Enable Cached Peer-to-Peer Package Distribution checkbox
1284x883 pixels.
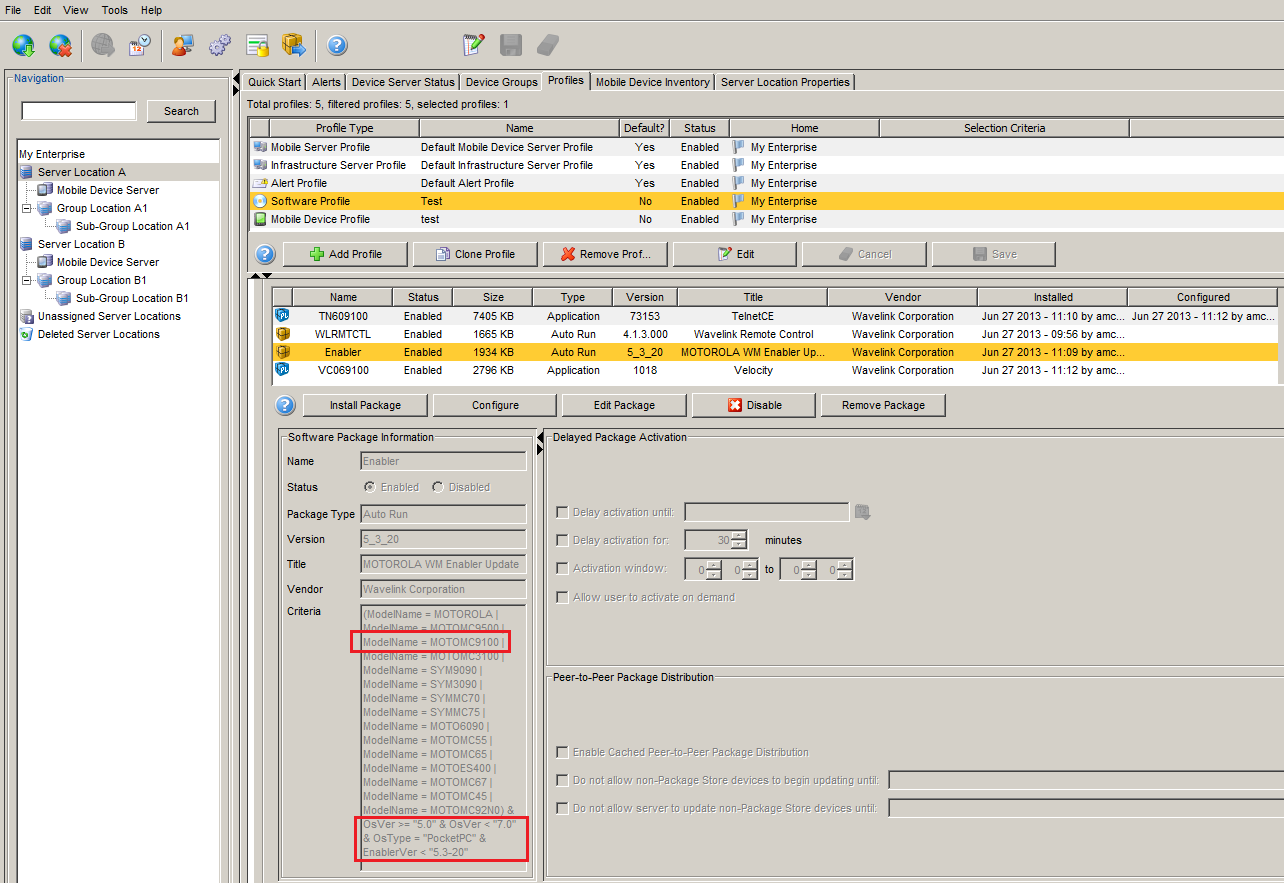click(x=562, y=752)
